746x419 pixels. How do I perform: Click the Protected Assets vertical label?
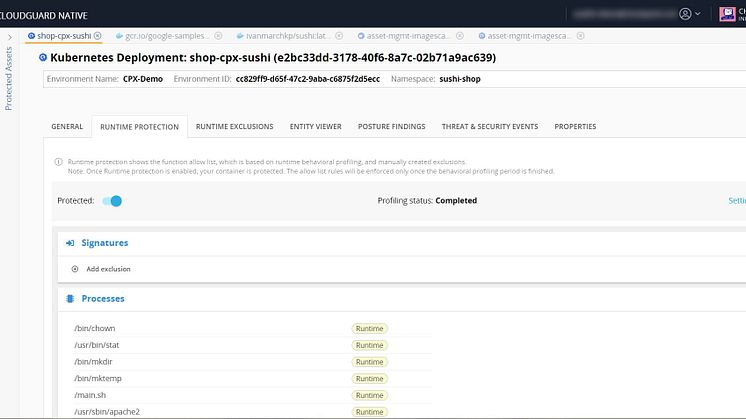click(9, 78)
